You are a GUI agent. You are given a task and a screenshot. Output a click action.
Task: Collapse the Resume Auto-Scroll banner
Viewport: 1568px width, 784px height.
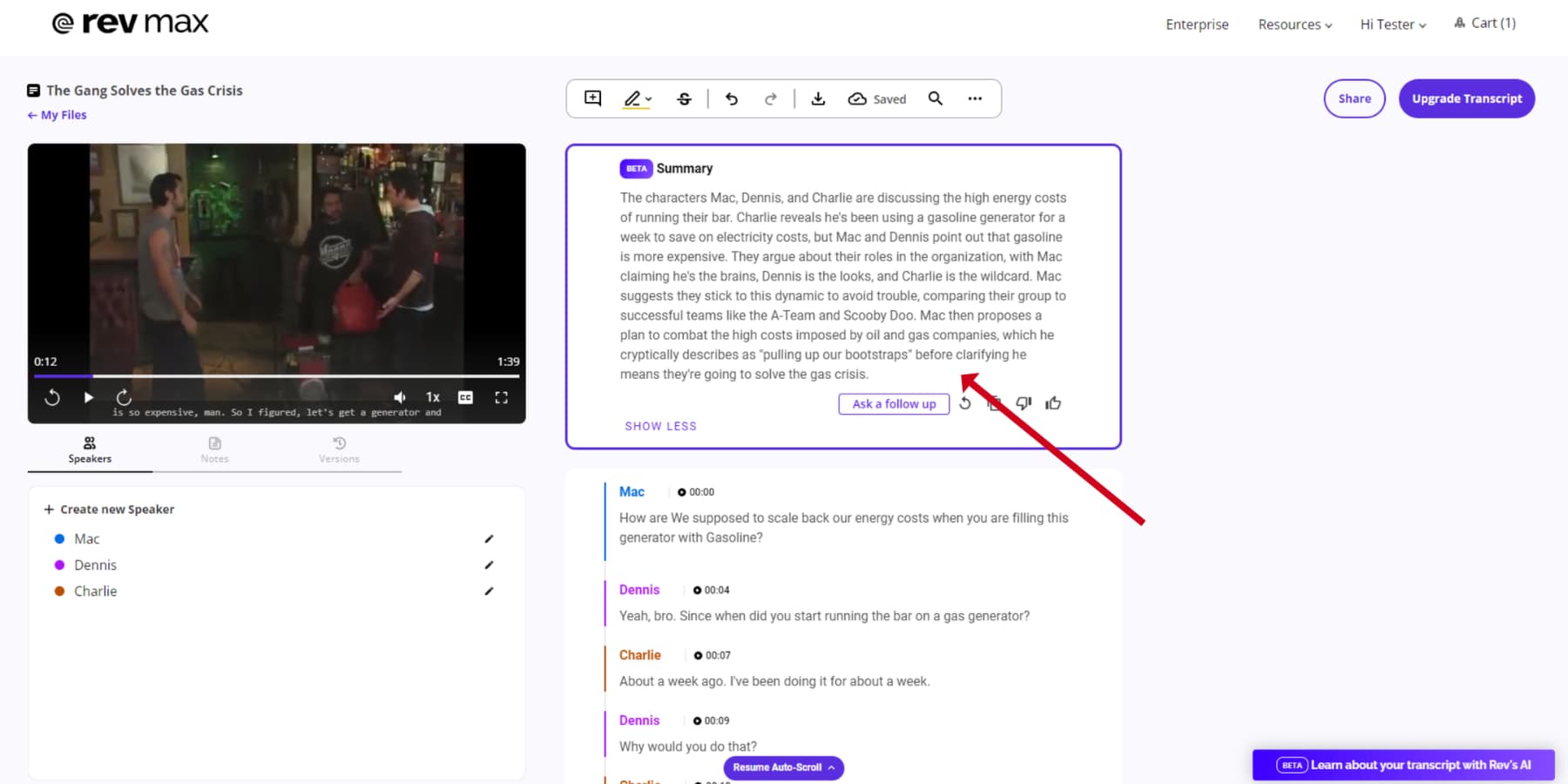[831, 767]
